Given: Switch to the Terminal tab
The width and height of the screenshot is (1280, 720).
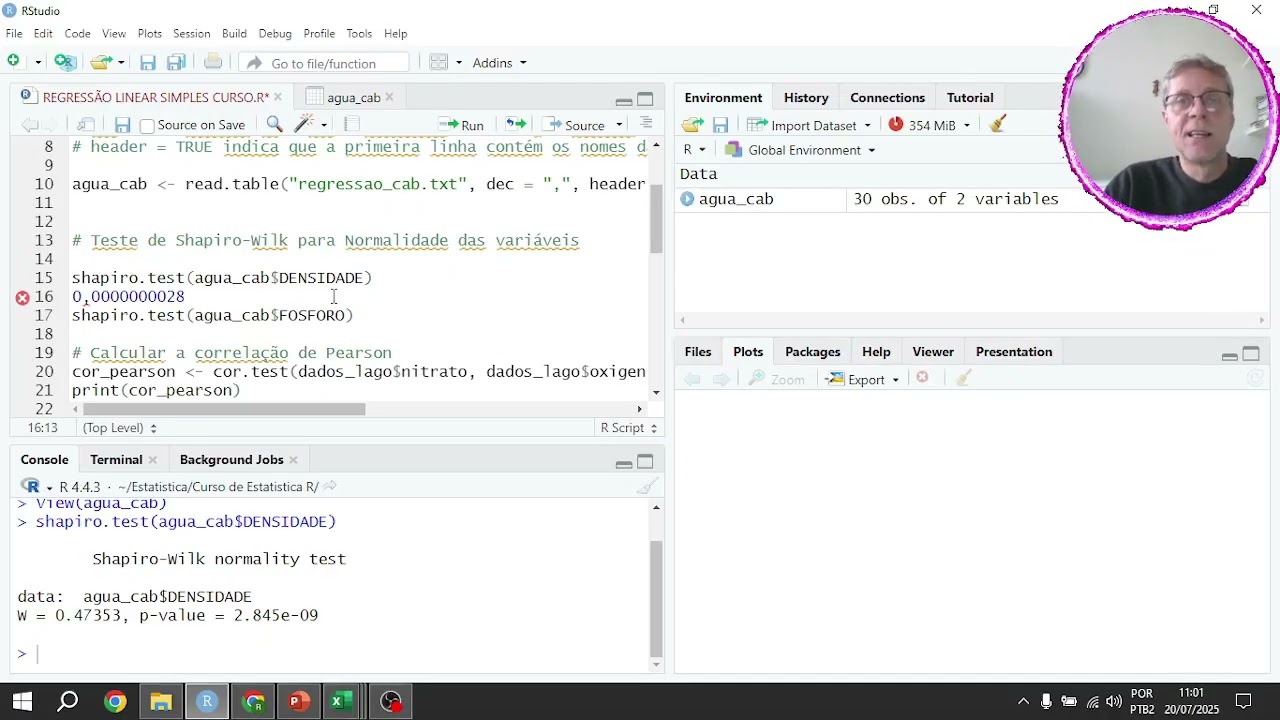Looking at the screenshot, I should (x=116, y=459).
